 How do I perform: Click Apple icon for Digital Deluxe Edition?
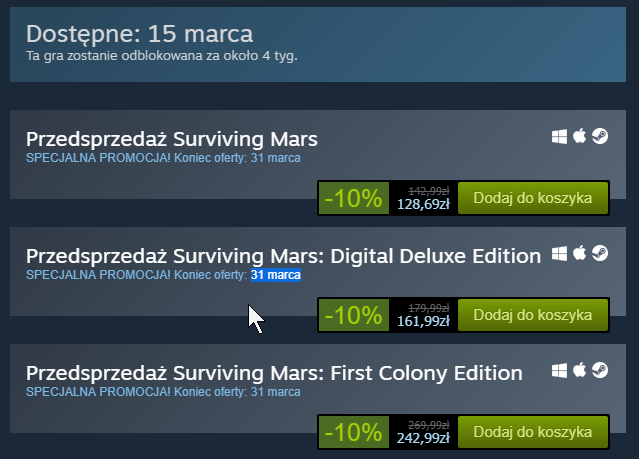click(x=578, y=254)
